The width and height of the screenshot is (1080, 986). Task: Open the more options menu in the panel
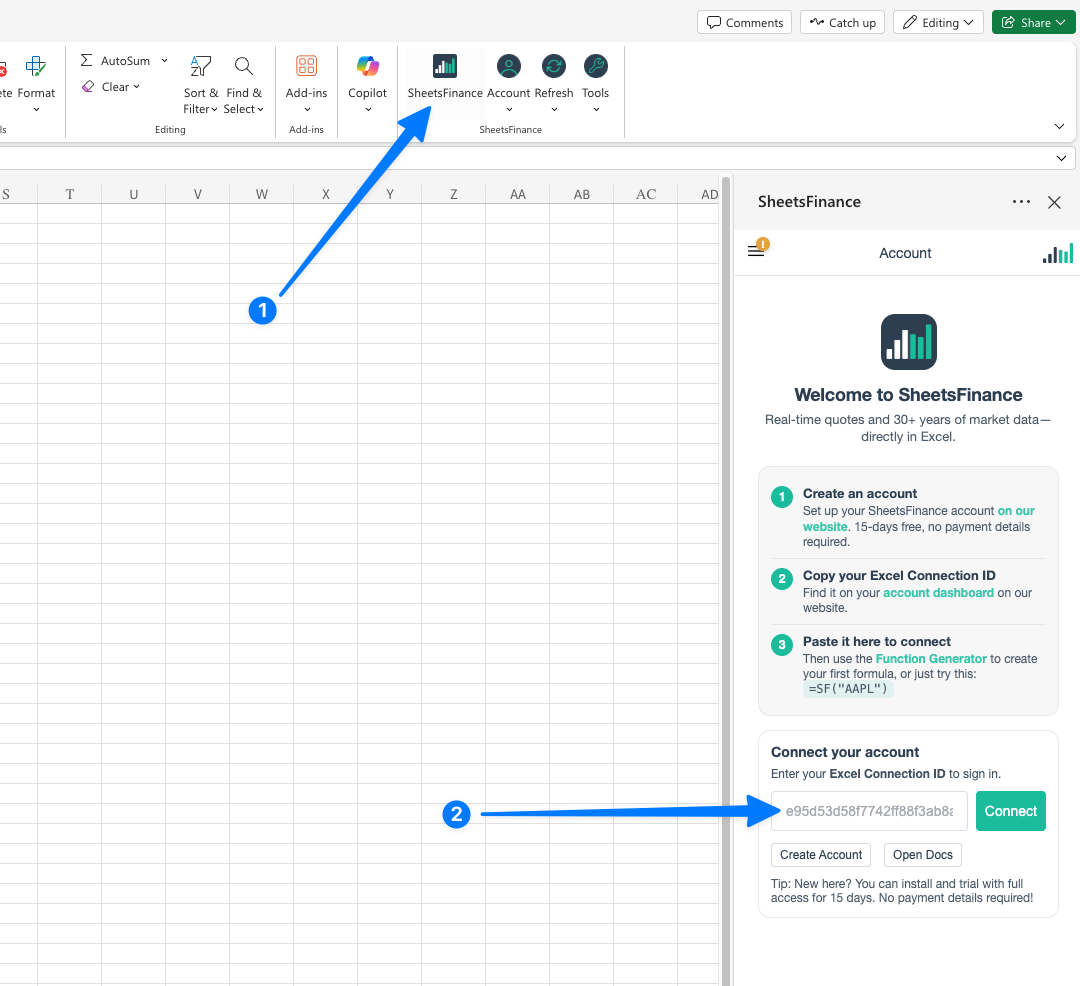click(x=1021, y=202)
